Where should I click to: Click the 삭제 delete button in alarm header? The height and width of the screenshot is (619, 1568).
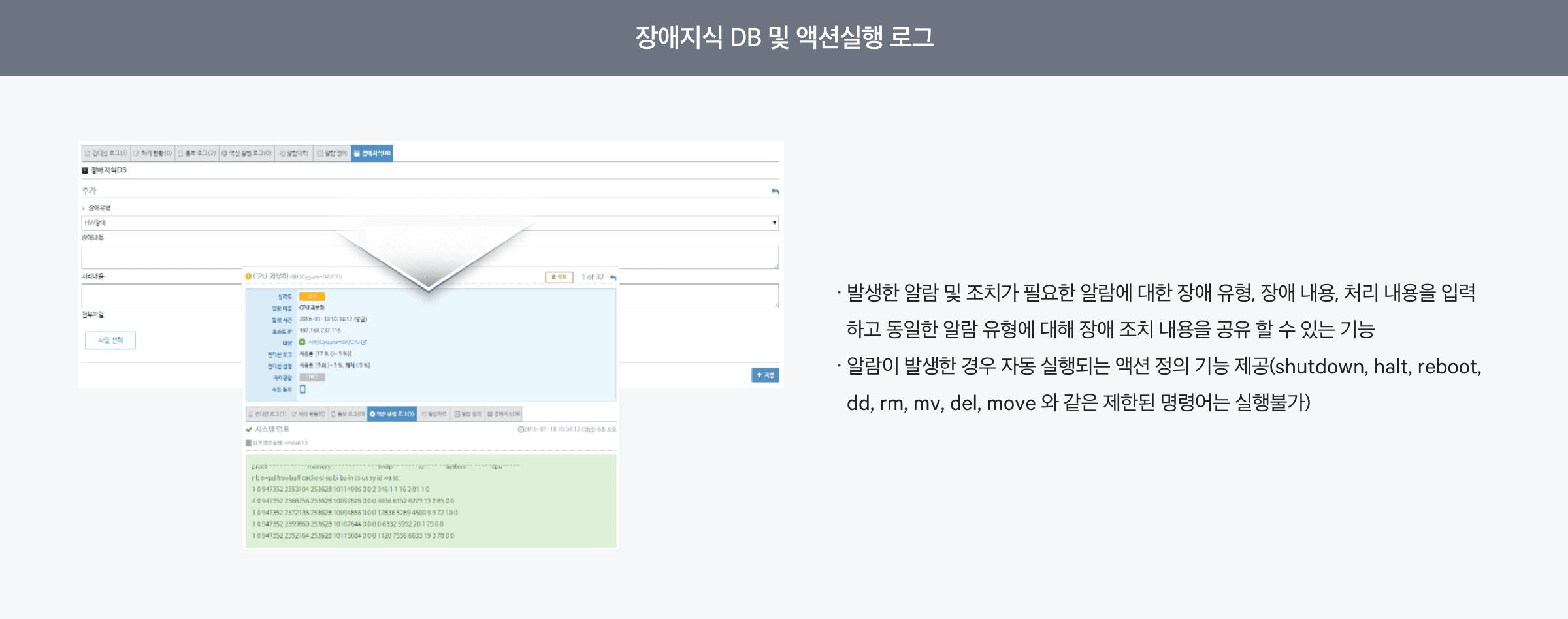559,277
